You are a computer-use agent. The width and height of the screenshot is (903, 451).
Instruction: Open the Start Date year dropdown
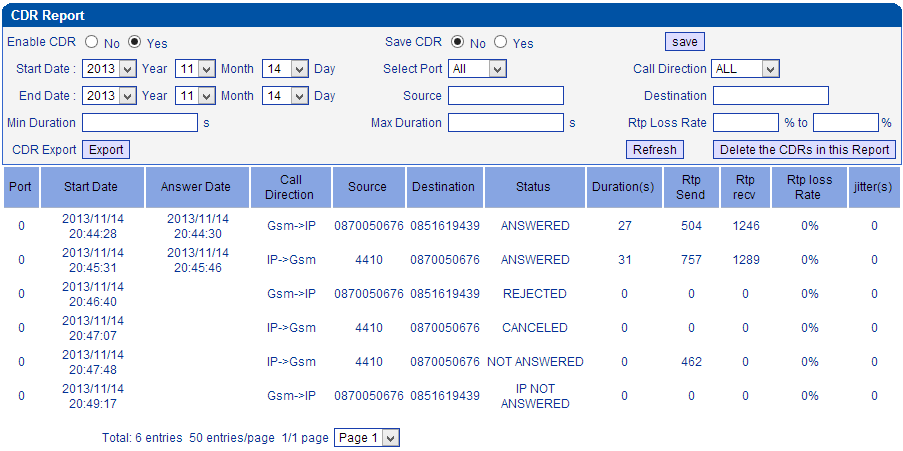pos(109,69)
